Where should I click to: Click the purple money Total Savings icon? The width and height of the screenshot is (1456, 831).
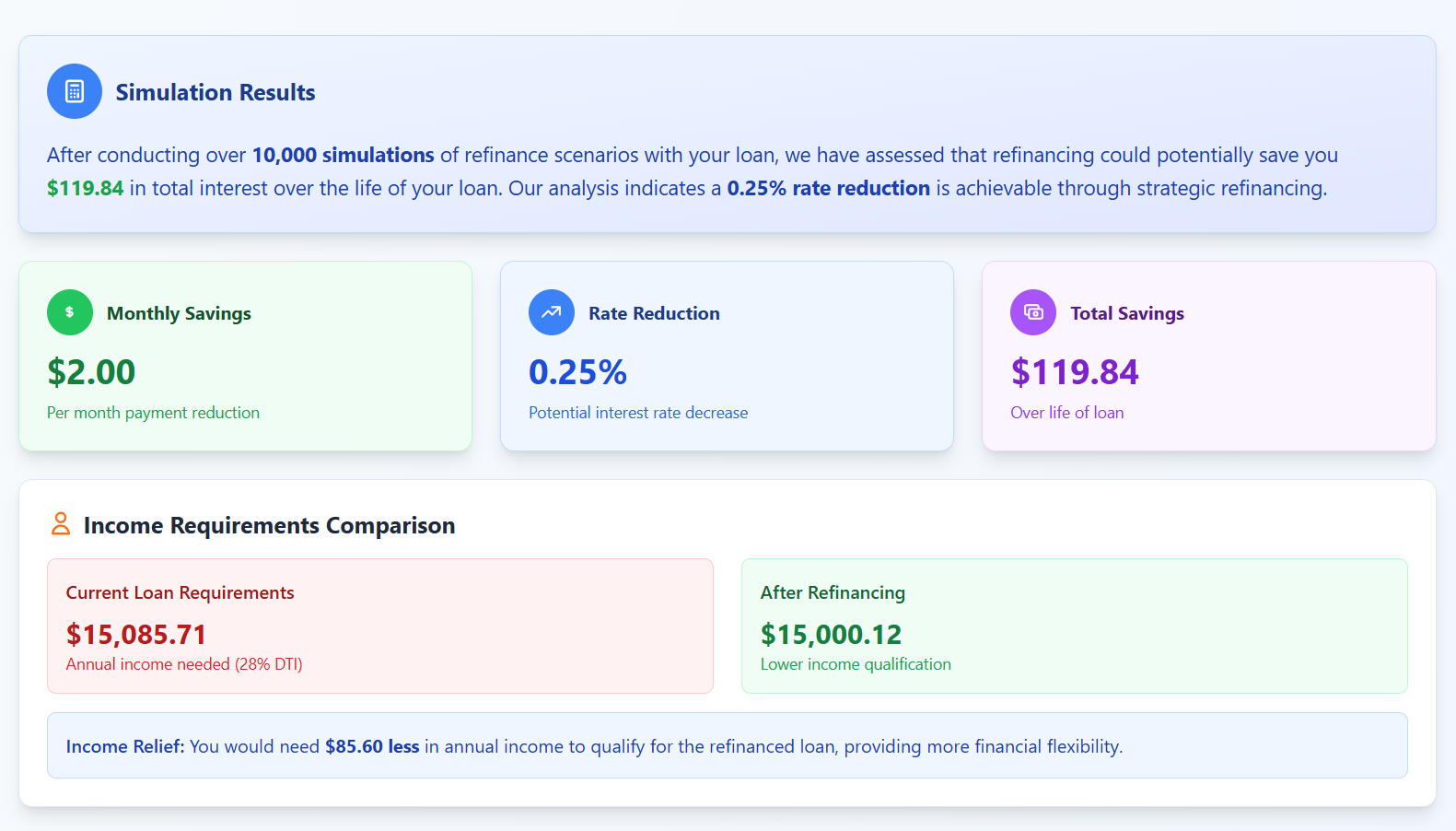(x=1033, y=312)
